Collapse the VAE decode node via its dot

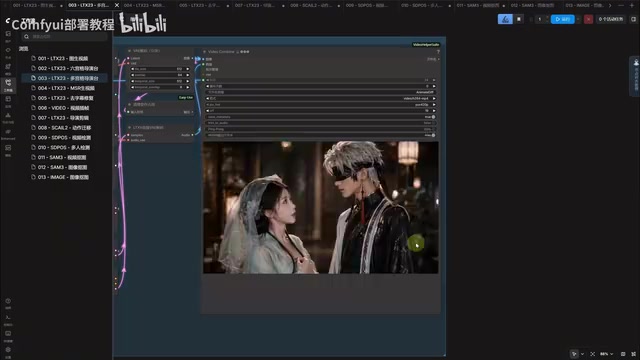point(129,51)
